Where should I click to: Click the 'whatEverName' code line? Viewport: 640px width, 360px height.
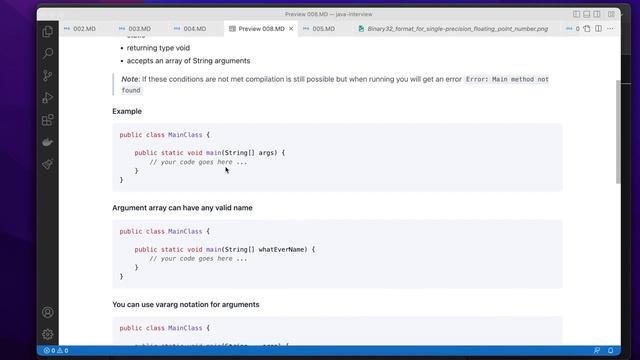pyautogui.click(x=225, y=249)
